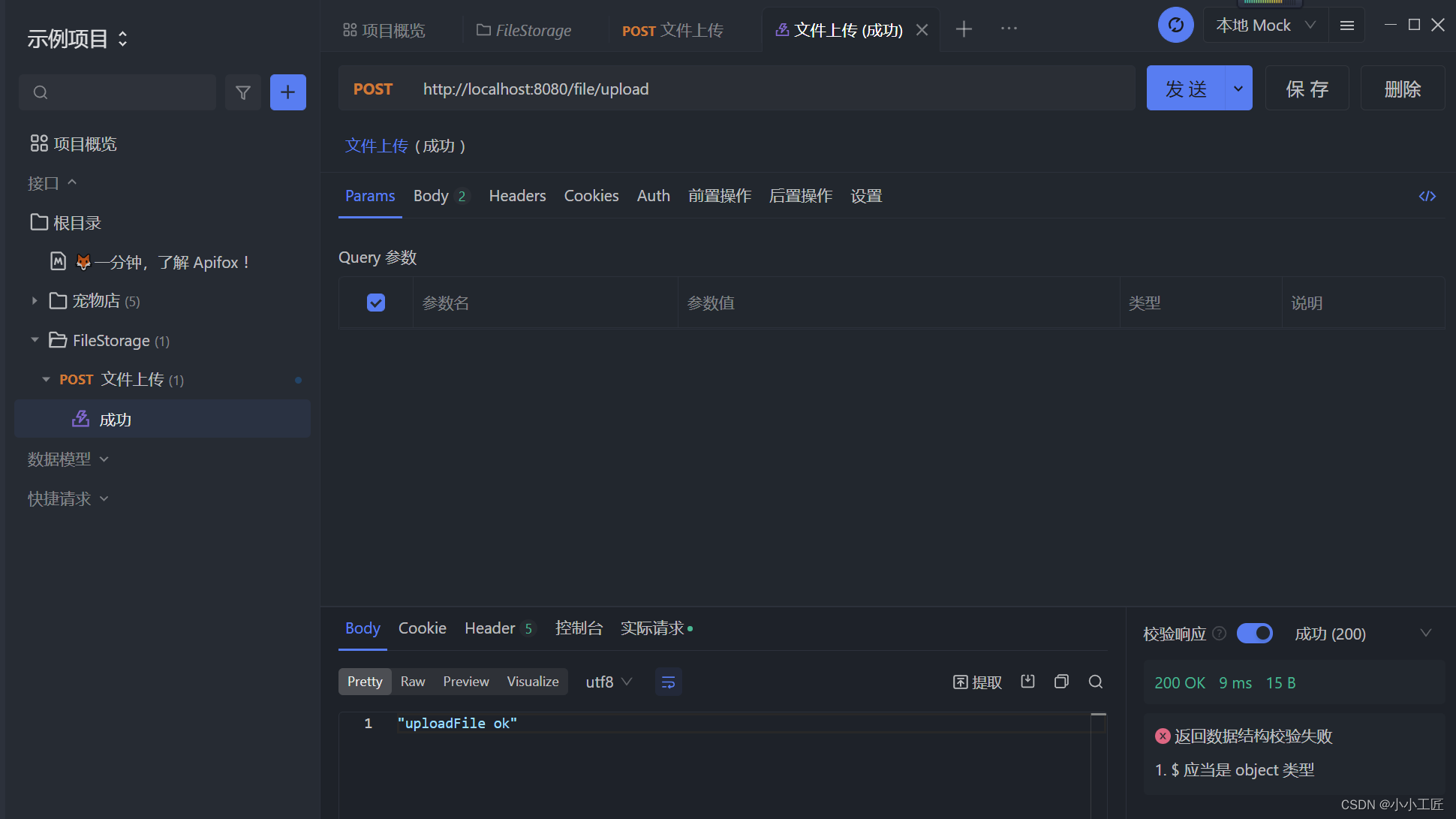
Task: Click the blue plus add button in the sidebar
Action: click(287, 92)
